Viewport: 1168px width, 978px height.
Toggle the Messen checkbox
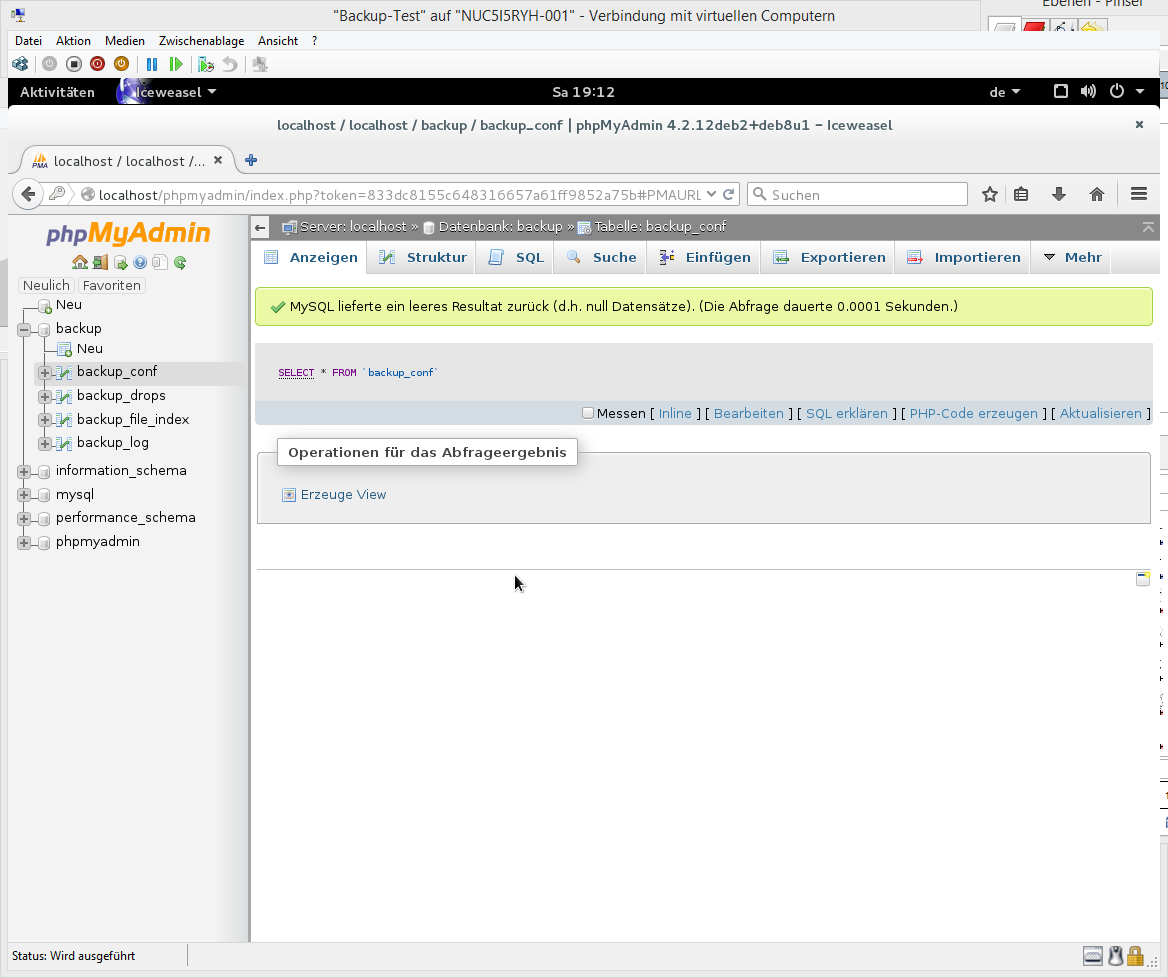point(588,413)
